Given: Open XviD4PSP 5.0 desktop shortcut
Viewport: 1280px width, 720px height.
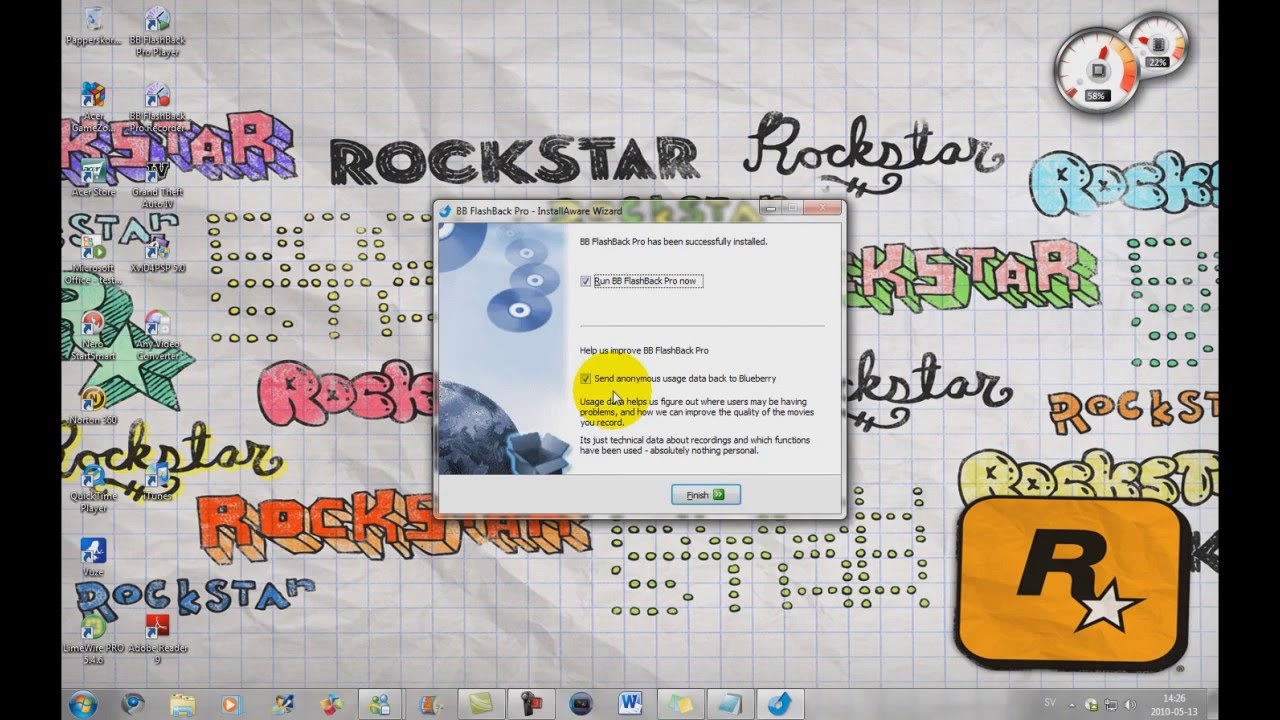Looking at the screenshot, I should pyautogui.click(x=157, y=255).
